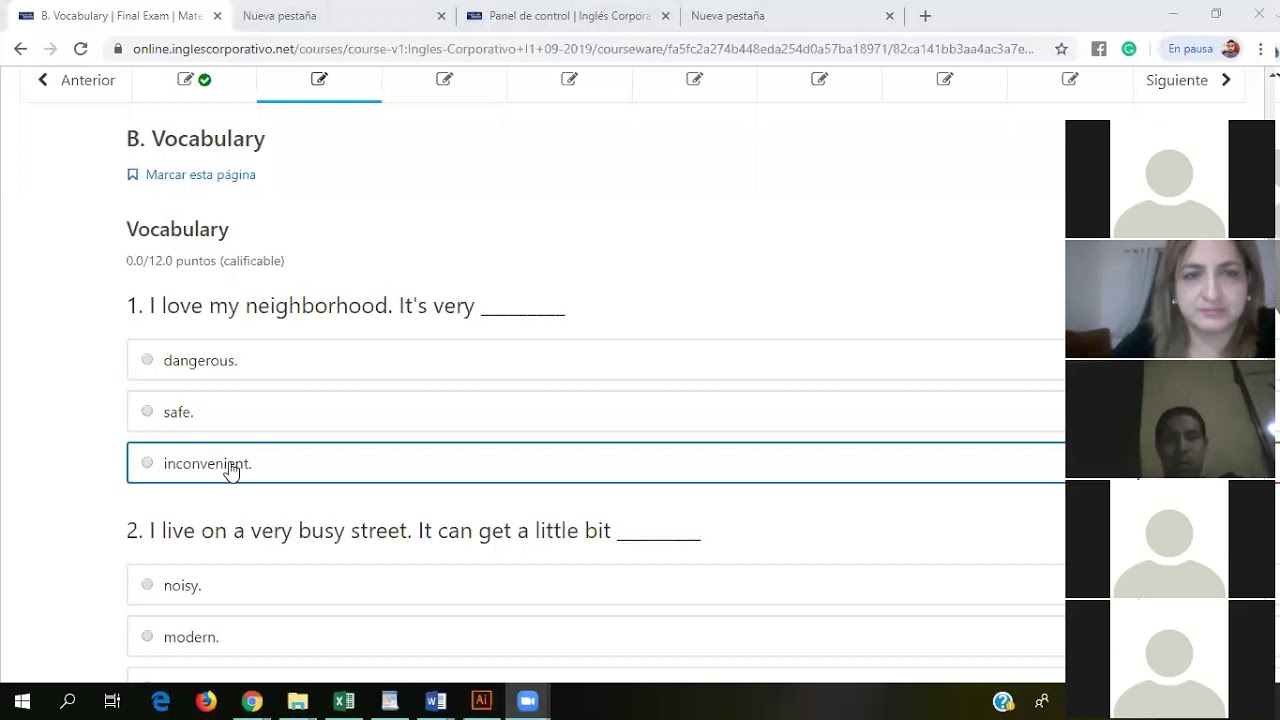The image size is (1280, 720).
Task: Open the green Grammarly extension icon
Action: click(x=1129, y=48)
